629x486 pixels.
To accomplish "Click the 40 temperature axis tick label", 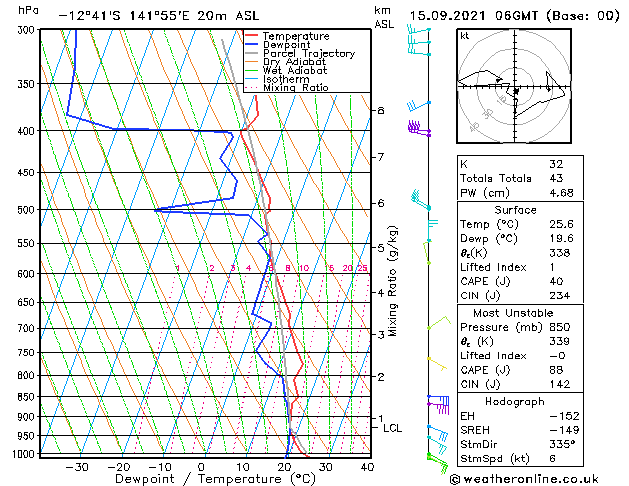I will tap(367, 467).
